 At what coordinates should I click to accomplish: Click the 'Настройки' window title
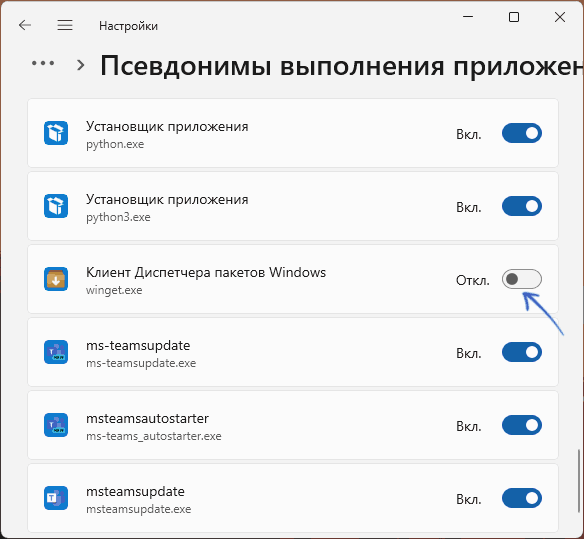pyautogui.click(x=128, y=26)
